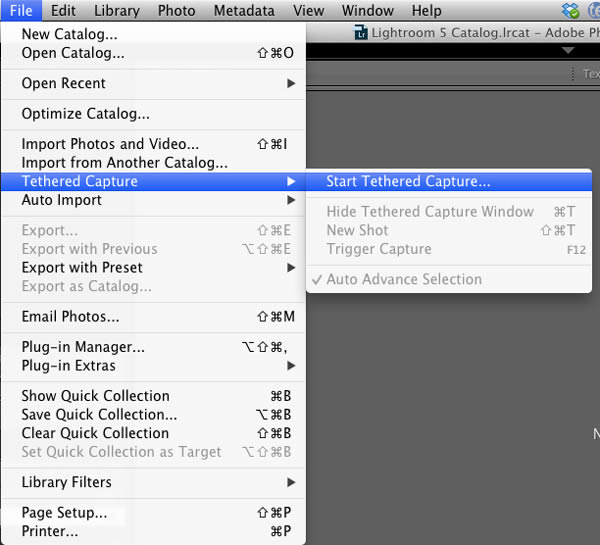Choose Import Photos and Video
This screenshot has height=545, width=600.
click(110, 144)
